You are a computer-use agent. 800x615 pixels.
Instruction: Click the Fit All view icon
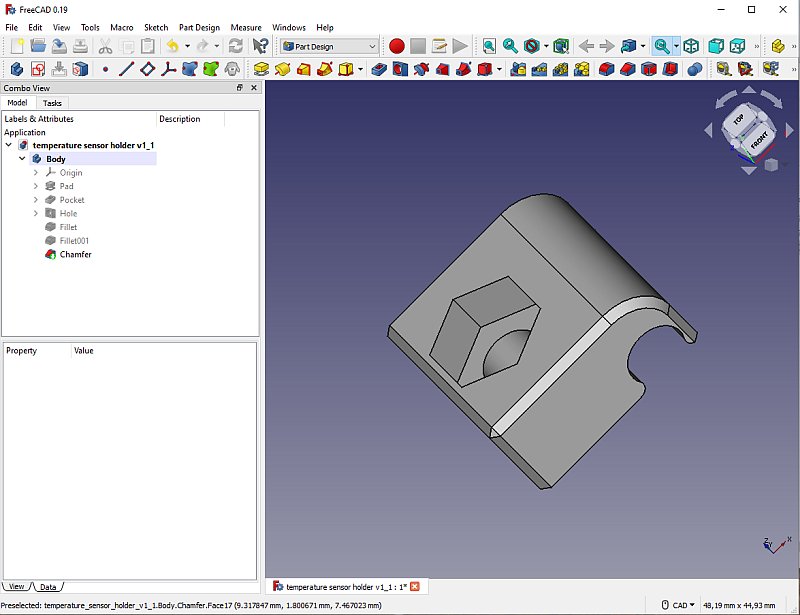point(489,46)
